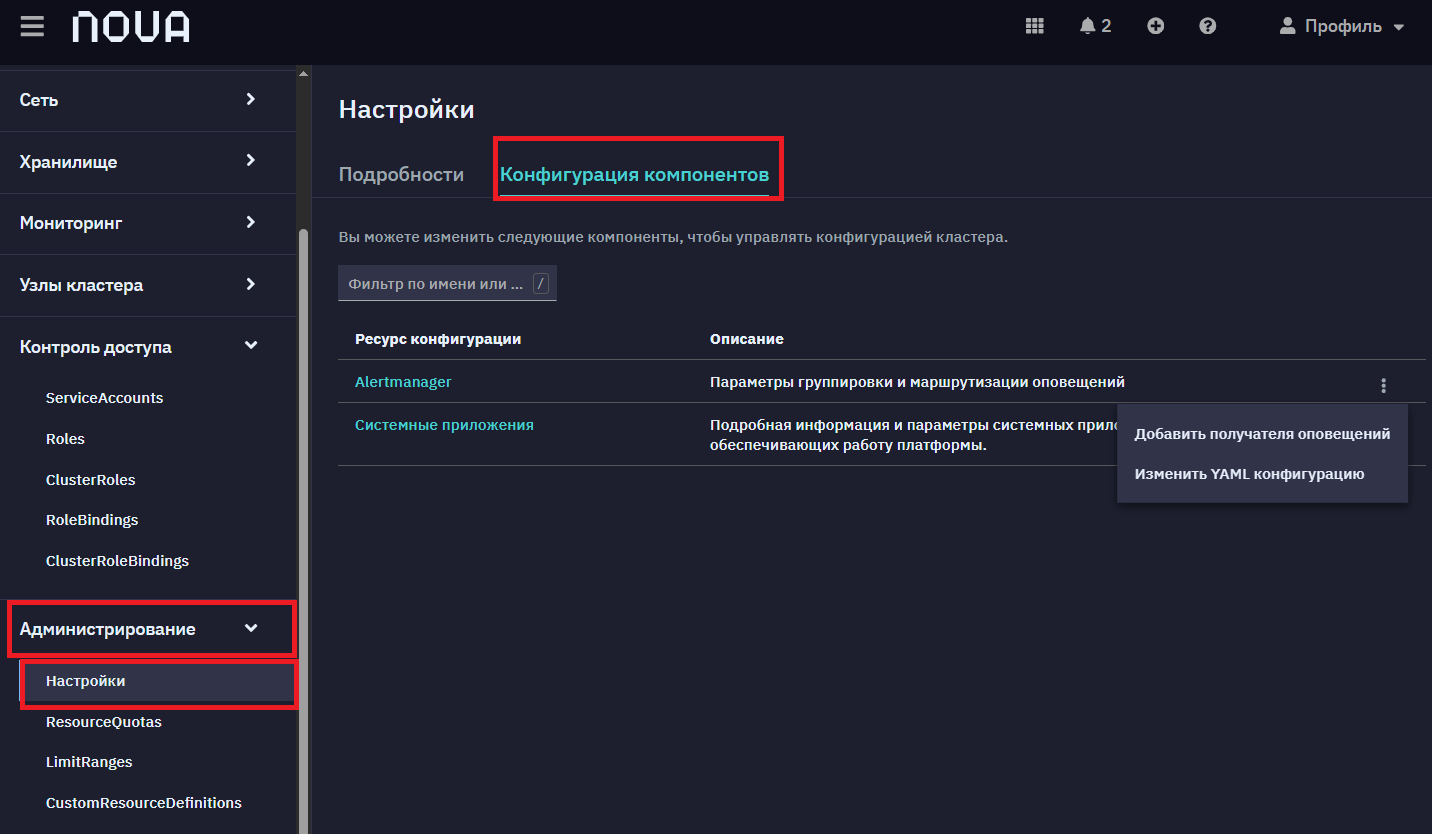The width and height of the screenshot is (1432, 834).
Task: Open RoleBindings in sidebar
Action: (92, 520)
